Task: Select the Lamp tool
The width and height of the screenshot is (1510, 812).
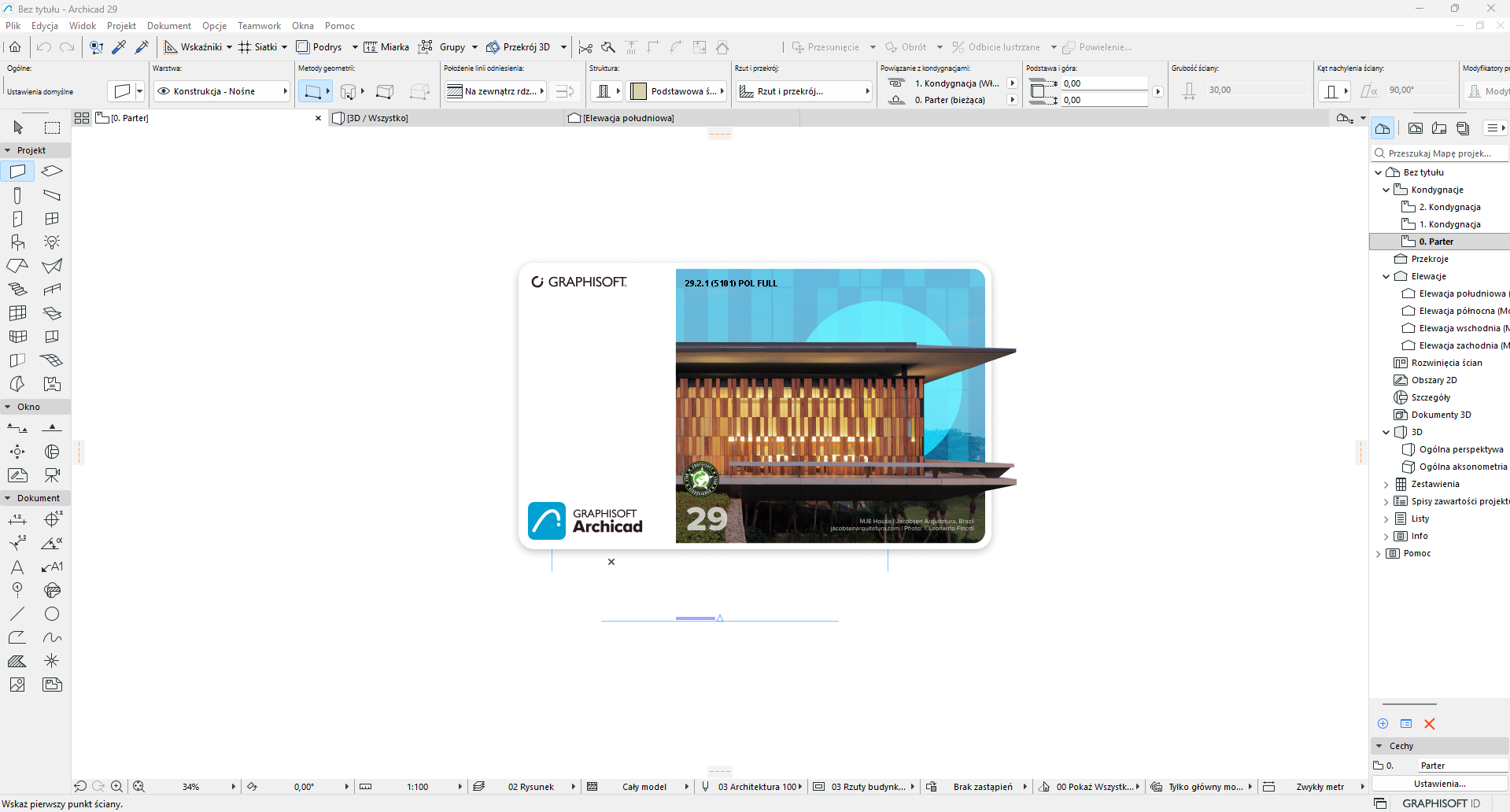Action: pyautogui.click(x=52, y=242)
